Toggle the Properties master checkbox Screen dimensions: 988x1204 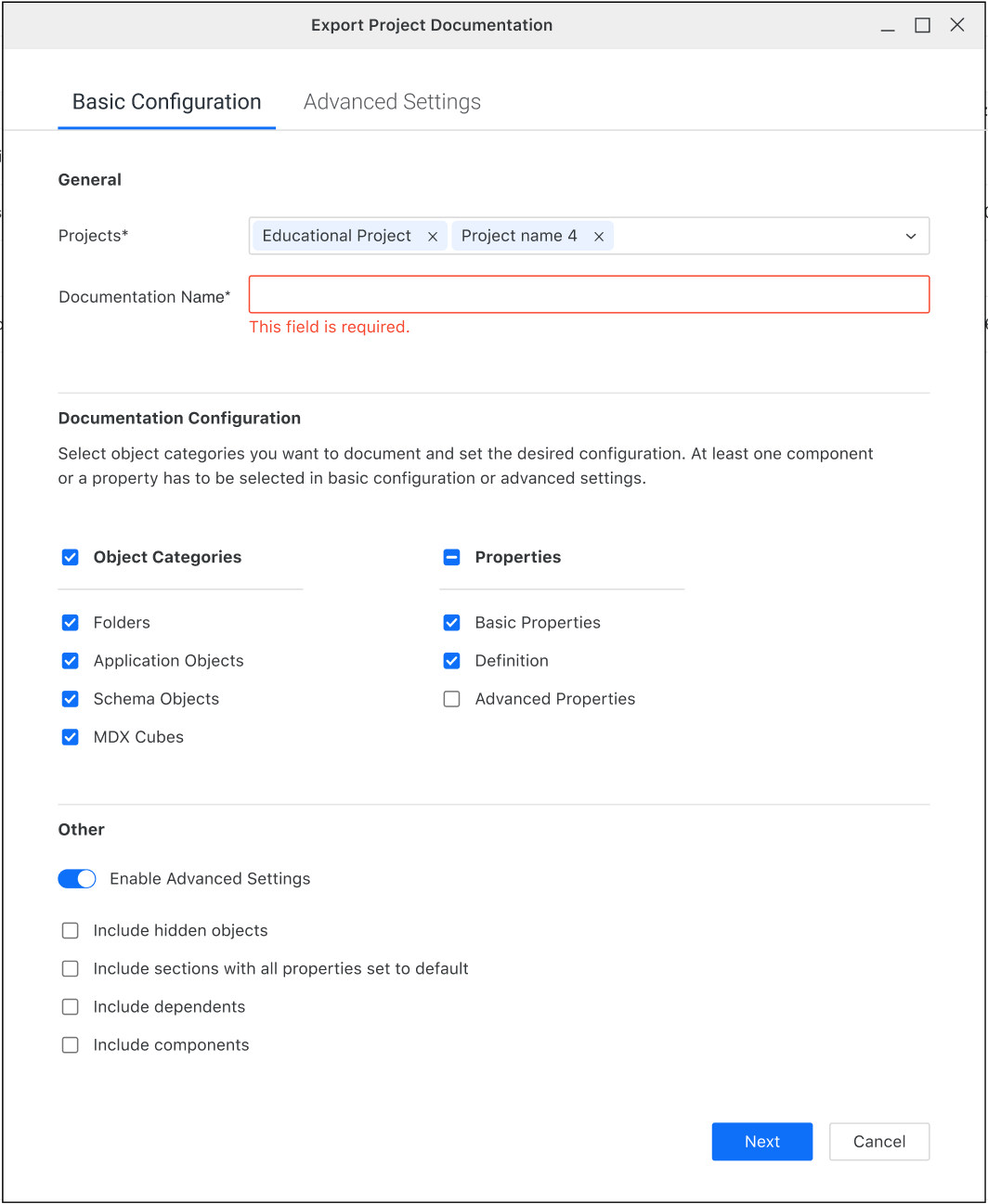pyautogui.click(x=452, y=557)
